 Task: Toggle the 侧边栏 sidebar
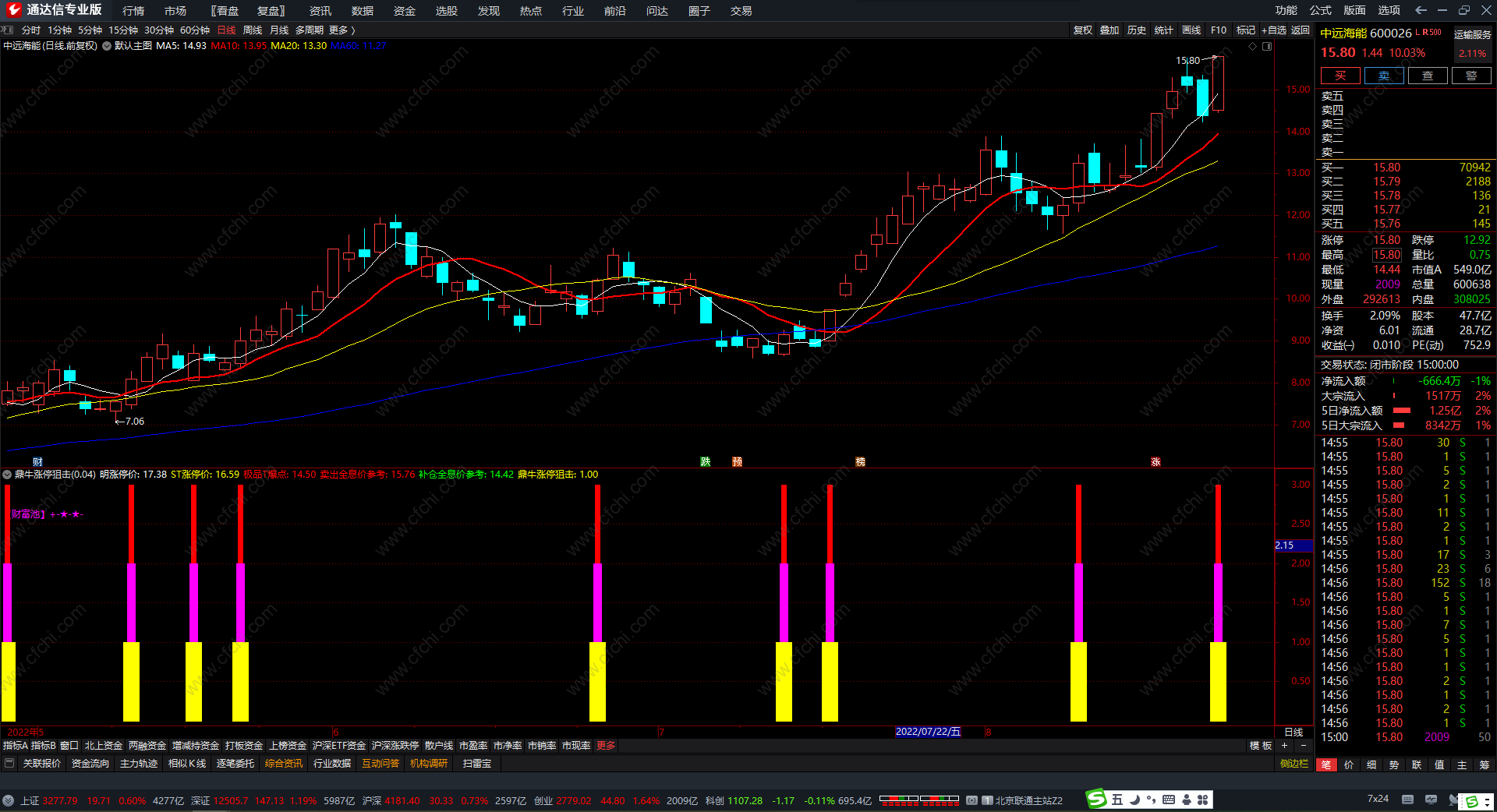pyautogui.click(x=1294, y=764)
